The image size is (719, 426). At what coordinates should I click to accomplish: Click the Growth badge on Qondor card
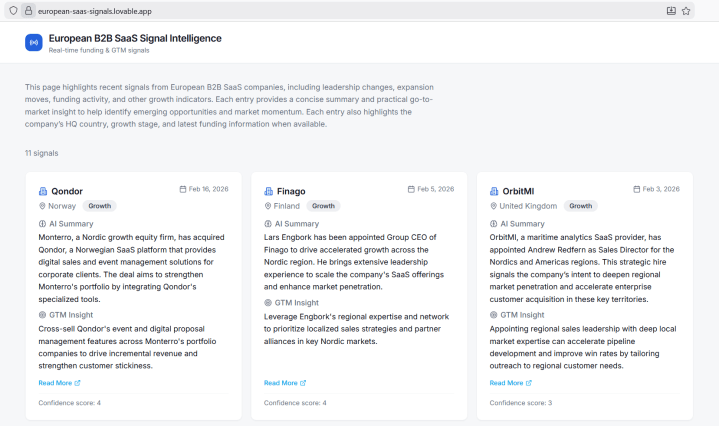point(100,206)
